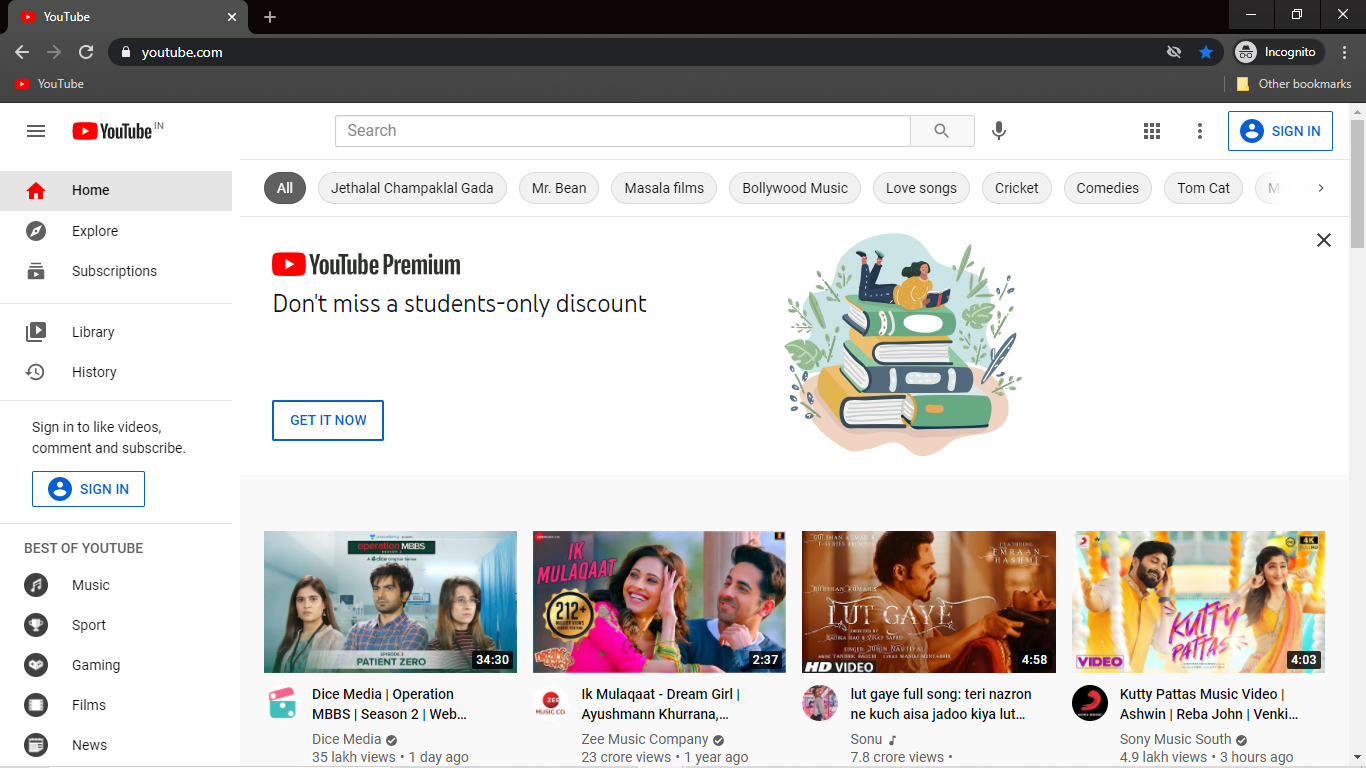Screen dimensions: 1366x768
Task: Dismiss the YouTube Premium banner
Action: [x=1324, y=240]
